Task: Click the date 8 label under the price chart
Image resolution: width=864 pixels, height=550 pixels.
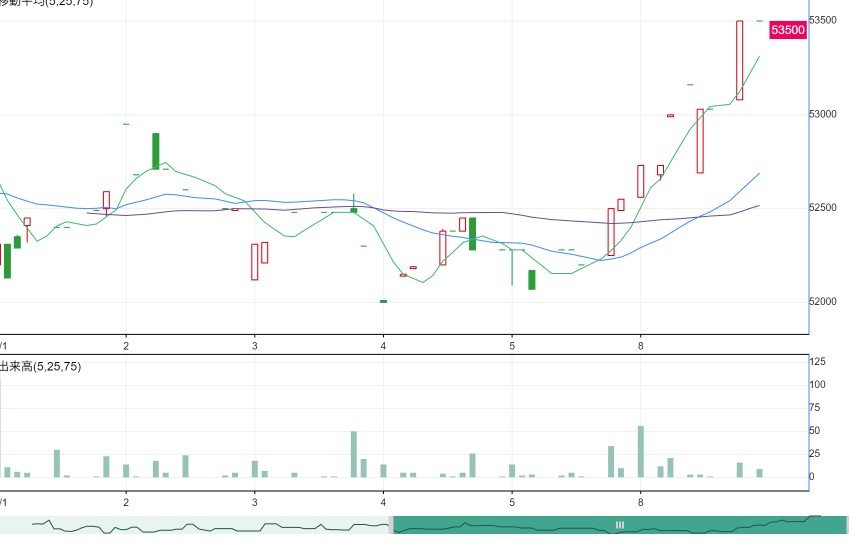Action: point(640,347)
